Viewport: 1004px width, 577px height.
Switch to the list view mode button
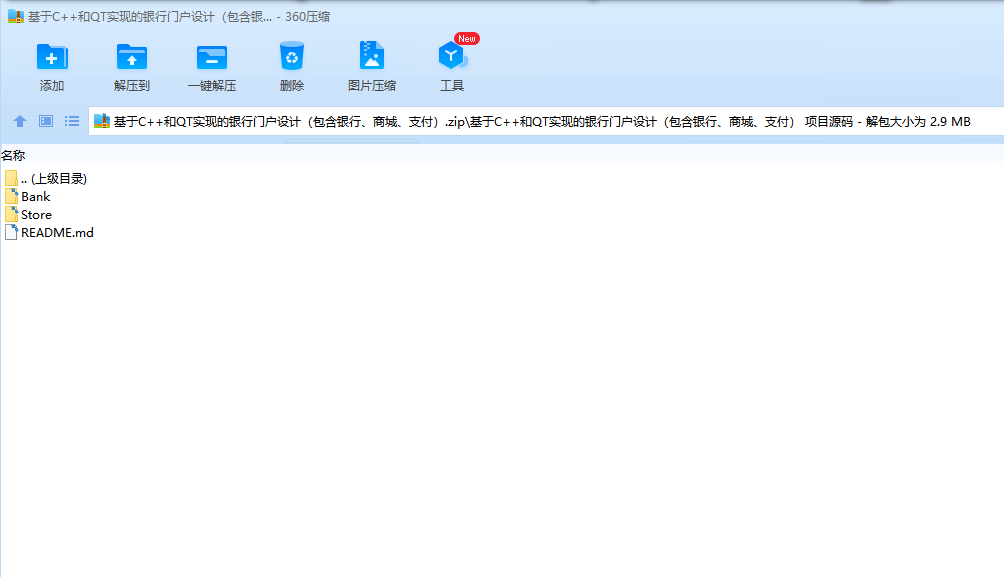pos(72,121)
